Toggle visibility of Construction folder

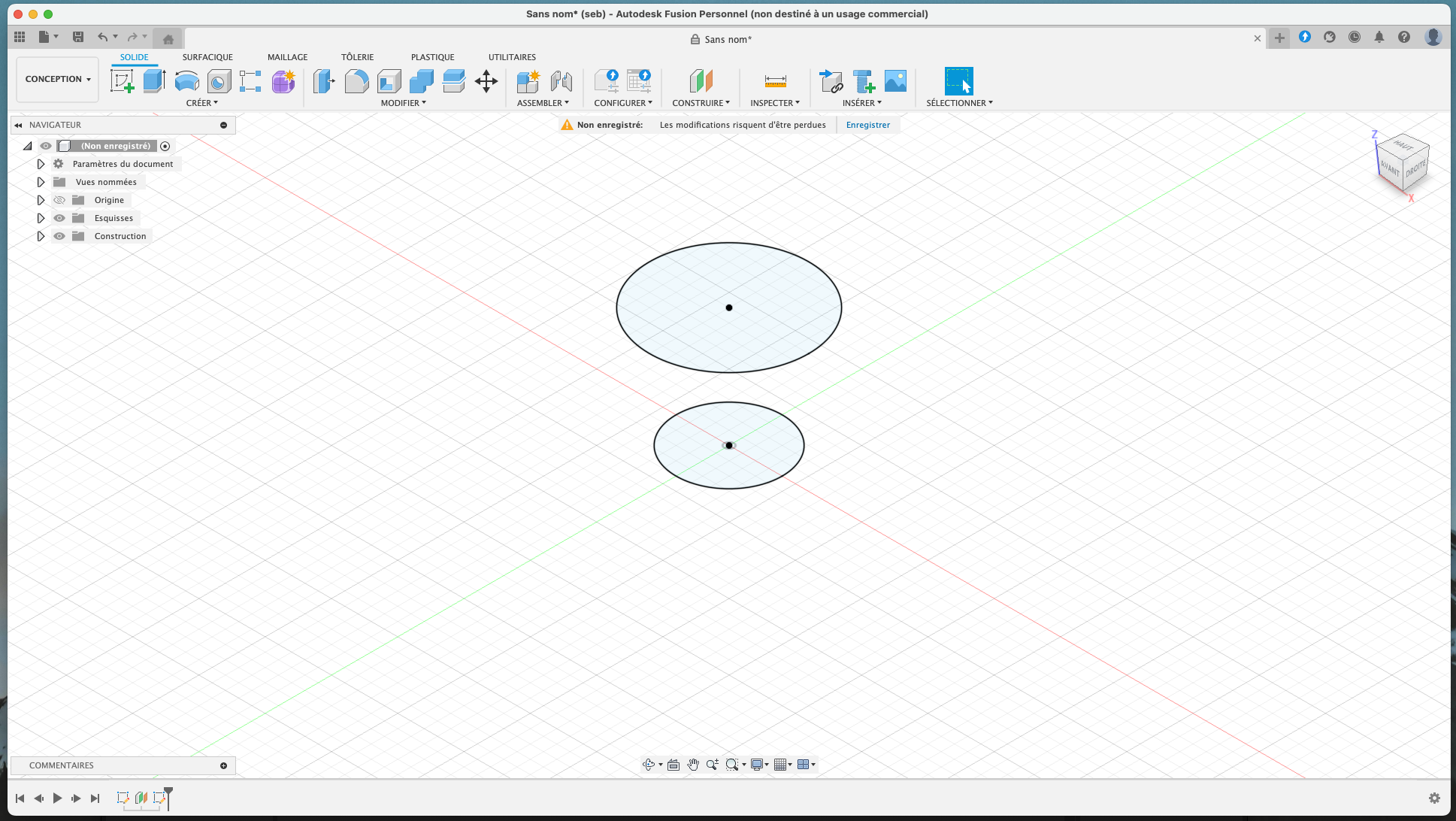pyautogui.click(x=59, y=236)
